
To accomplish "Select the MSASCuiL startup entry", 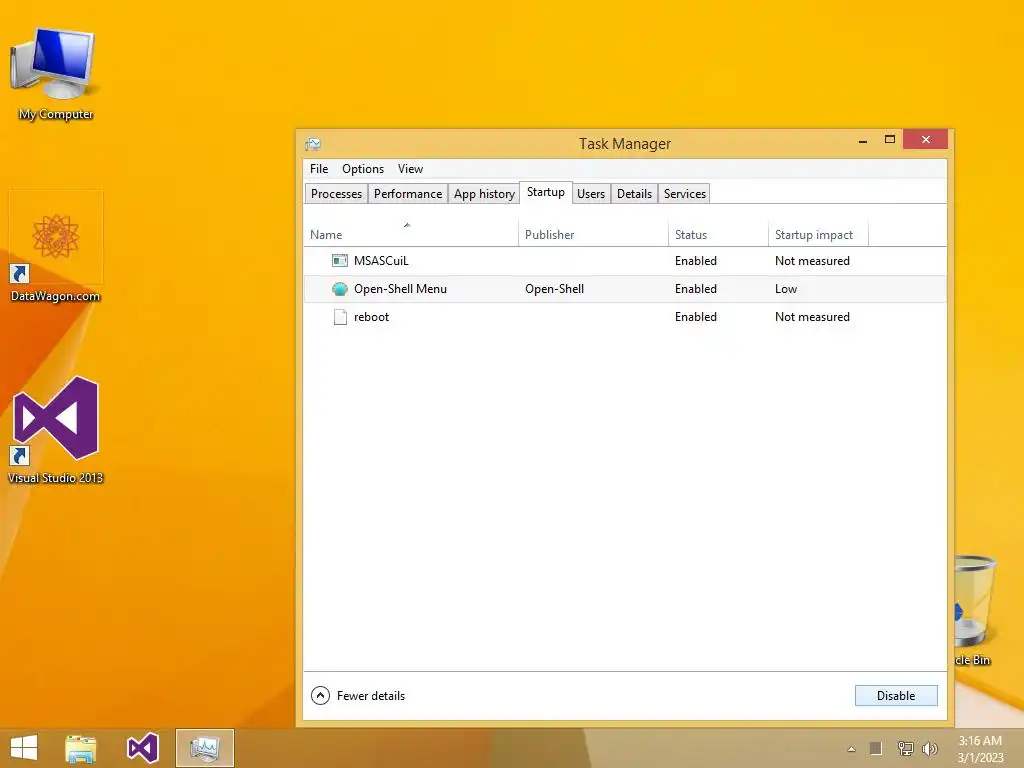I will coord(625,261).
